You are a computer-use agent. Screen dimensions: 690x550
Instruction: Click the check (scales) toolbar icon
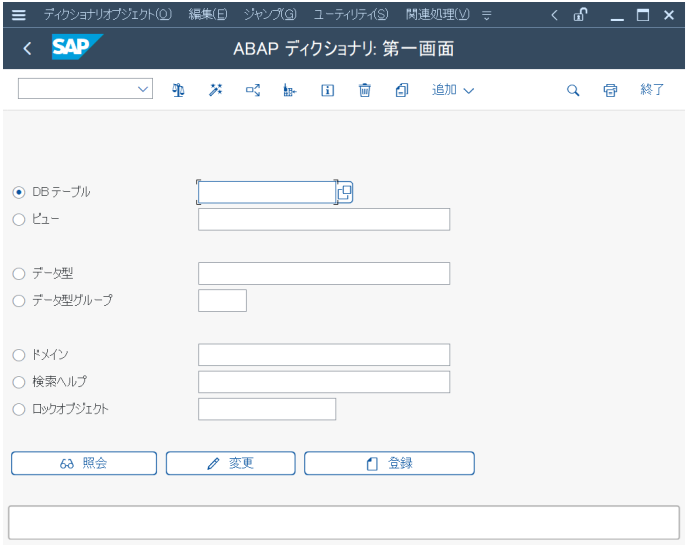[x=178, y=90]
